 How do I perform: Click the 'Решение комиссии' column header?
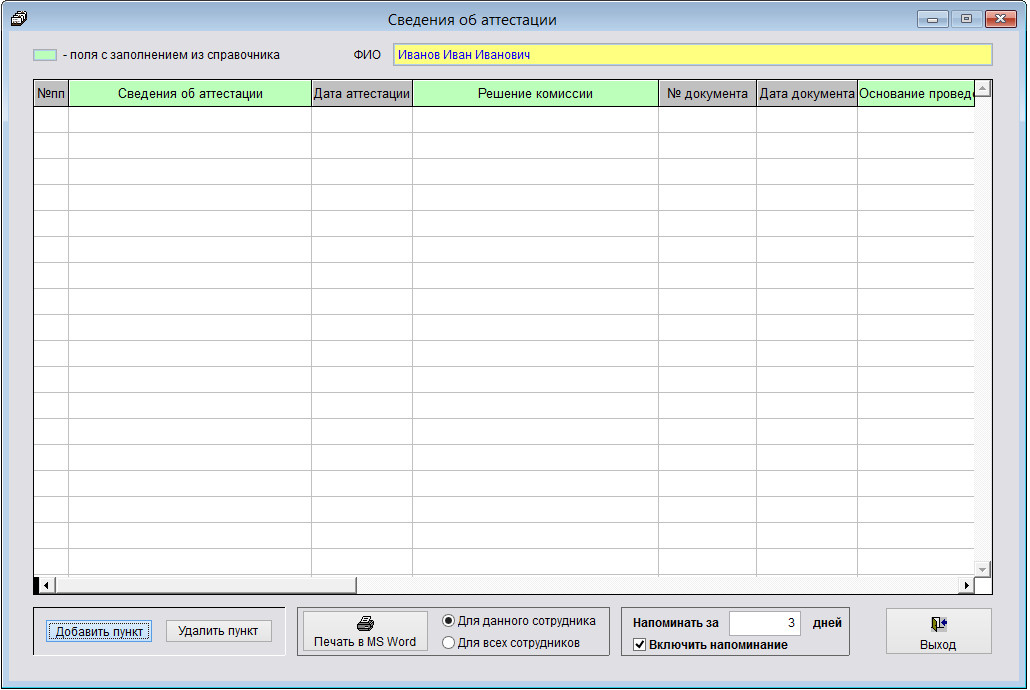535,94
